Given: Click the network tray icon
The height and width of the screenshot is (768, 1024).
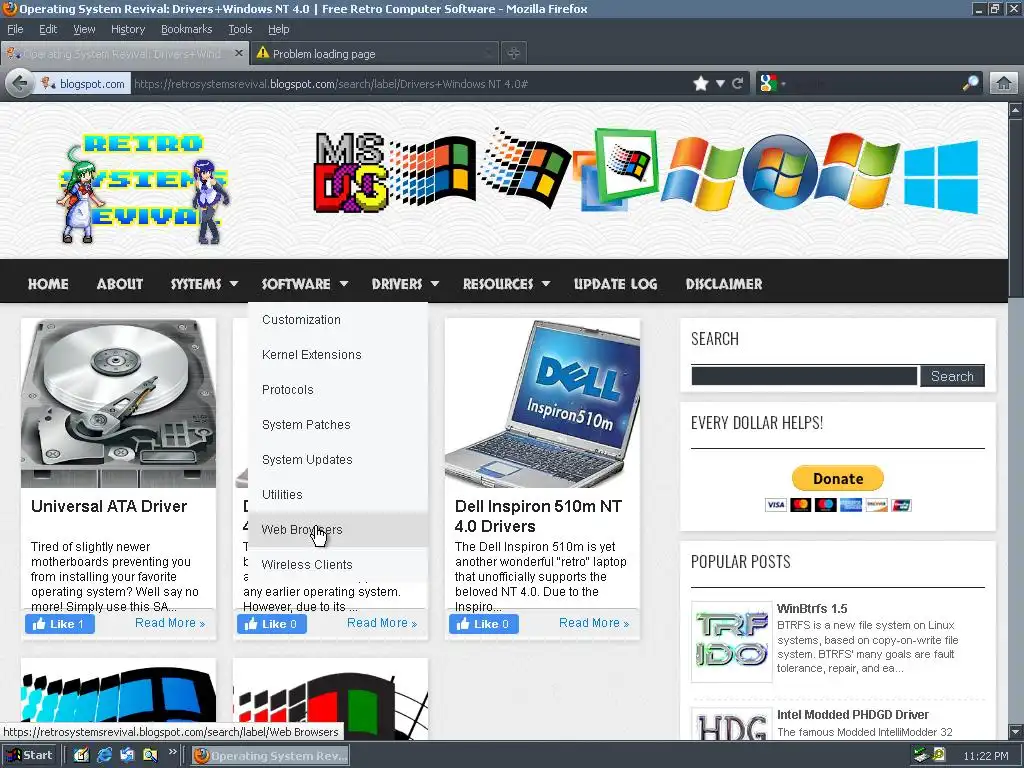Looking at the screenshot, I should coord(921,756).
